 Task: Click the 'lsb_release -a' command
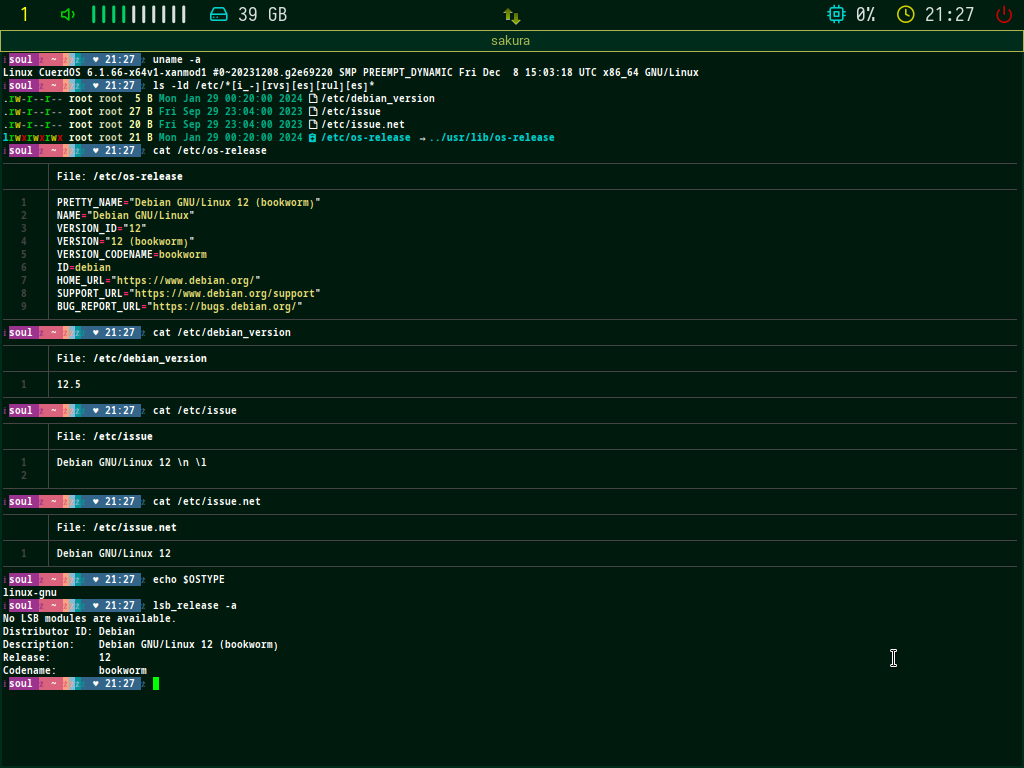(195, 606)
